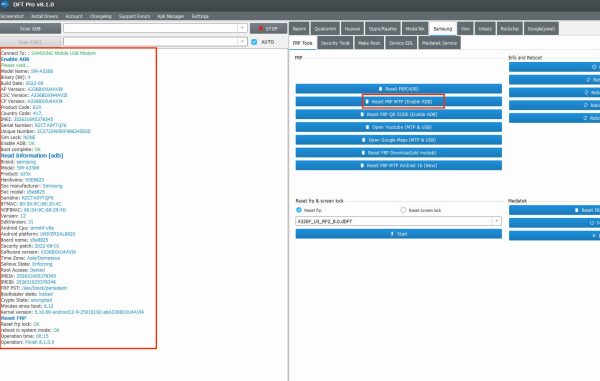Viewport: 600px width, 381px height.
Task: Click the icon on Reset FRP QR CODE
Action: pos(362,114)
